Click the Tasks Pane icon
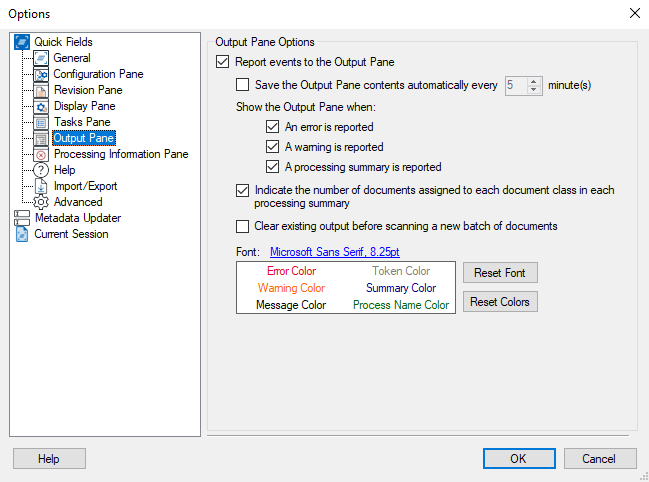Viewport: 649px width, 482px height. point(41,122)
